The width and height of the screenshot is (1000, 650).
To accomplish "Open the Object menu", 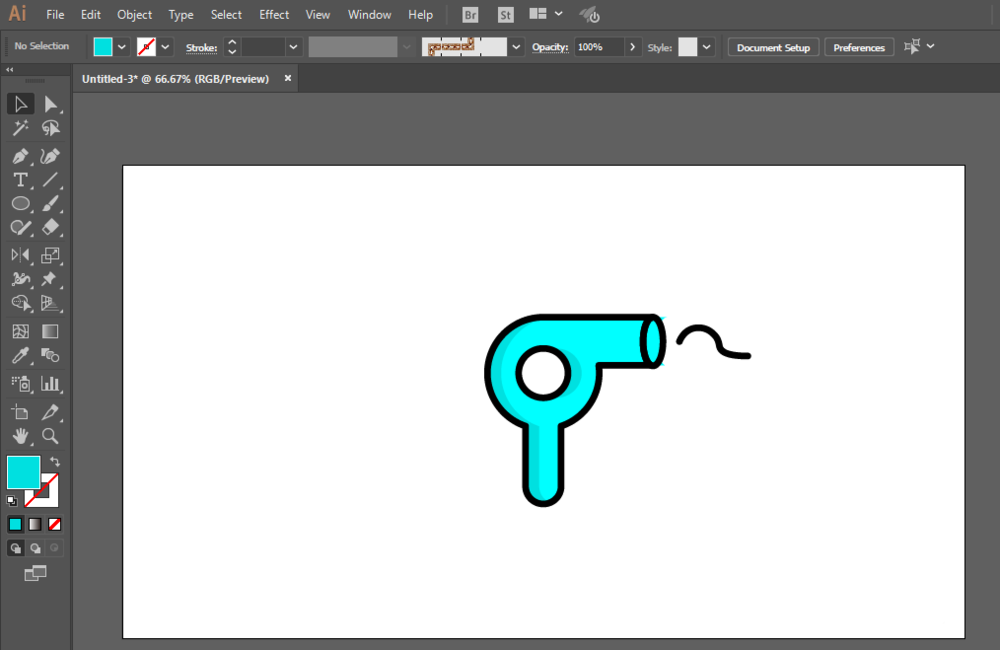I will click(134, 15).
